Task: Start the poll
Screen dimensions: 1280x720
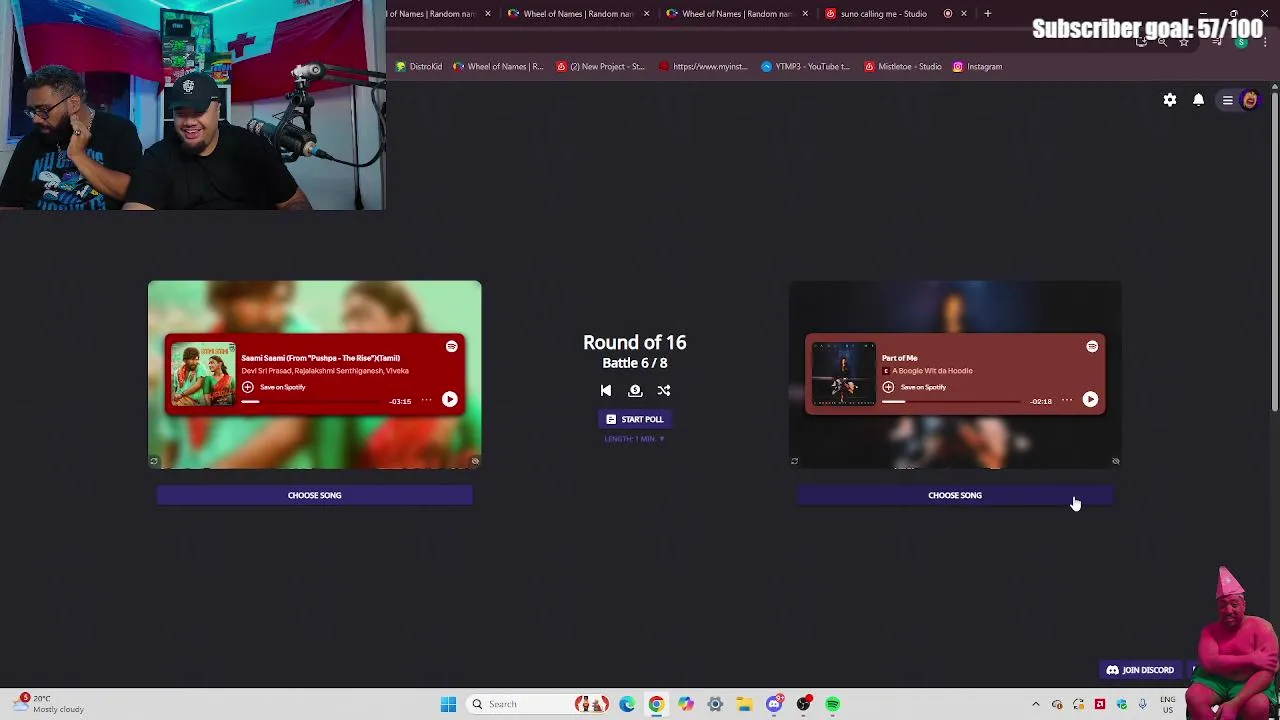Action: click(x=635, y=419)
